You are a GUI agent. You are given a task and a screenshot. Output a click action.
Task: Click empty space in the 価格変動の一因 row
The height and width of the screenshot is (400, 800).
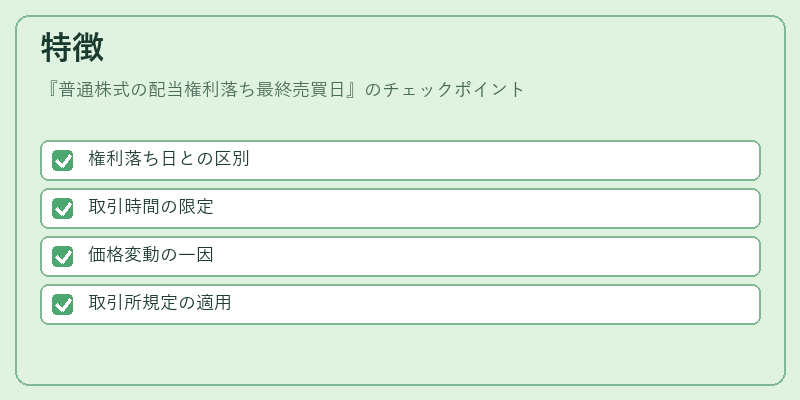[x=485, y=256]
